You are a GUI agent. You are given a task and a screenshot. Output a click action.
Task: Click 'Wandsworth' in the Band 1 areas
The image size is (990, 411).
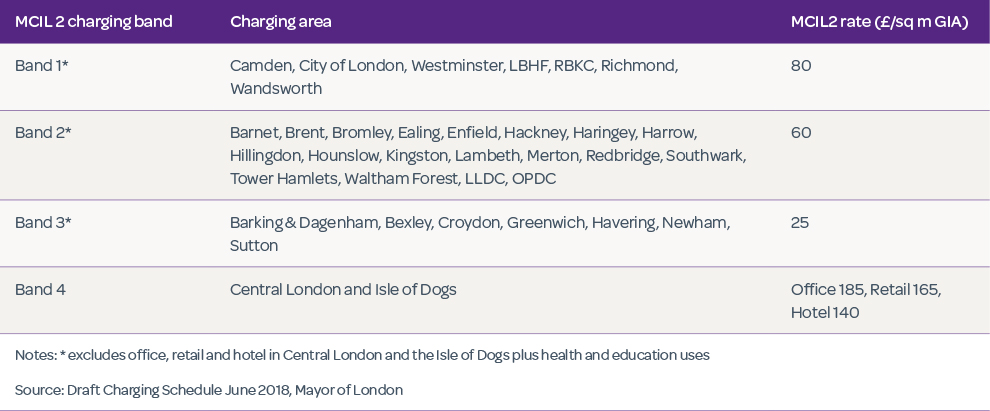click(x=276, y=89)
